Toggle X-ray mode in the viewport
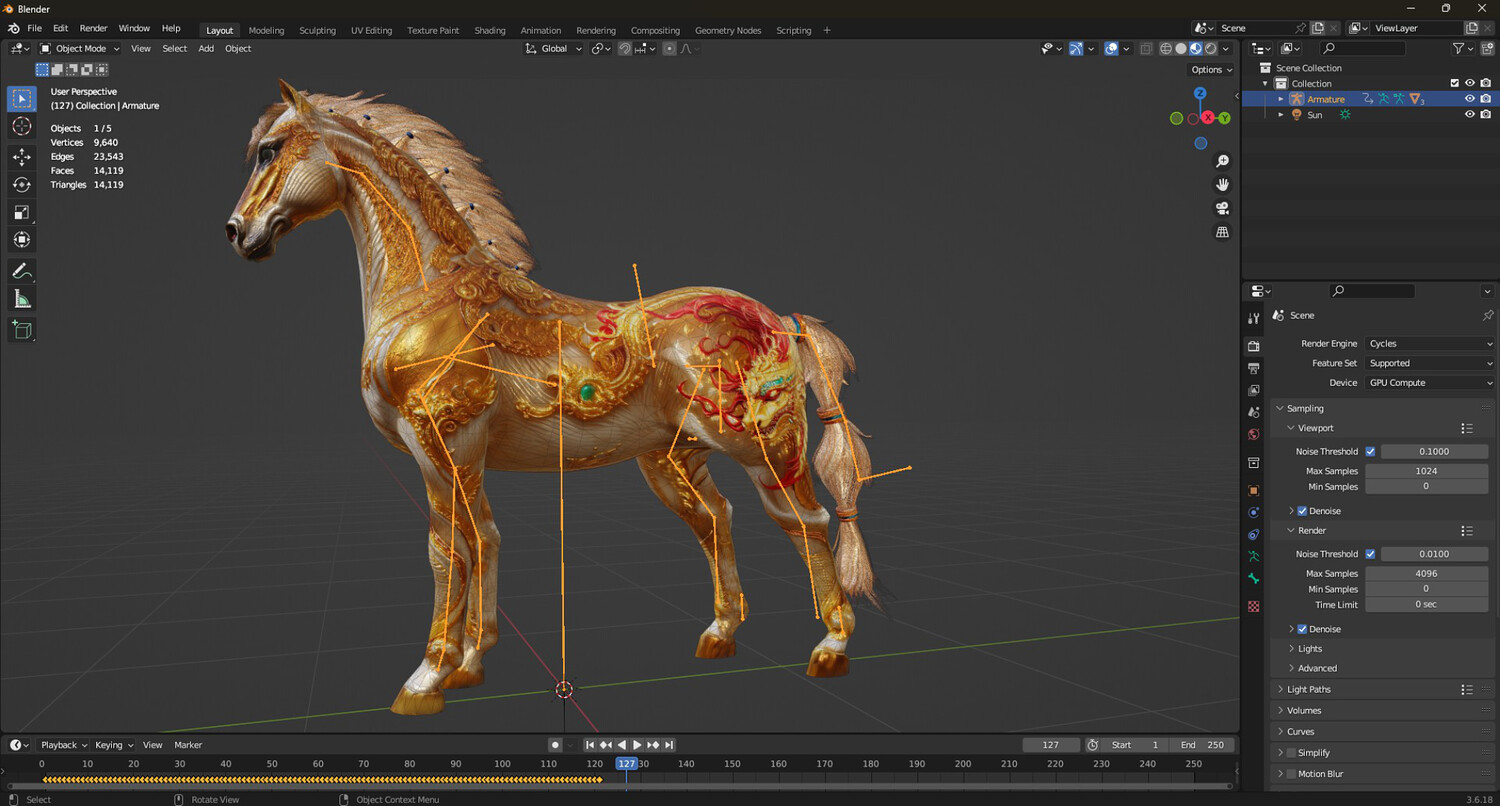The image size is (1500, 806). [1146, 48]
